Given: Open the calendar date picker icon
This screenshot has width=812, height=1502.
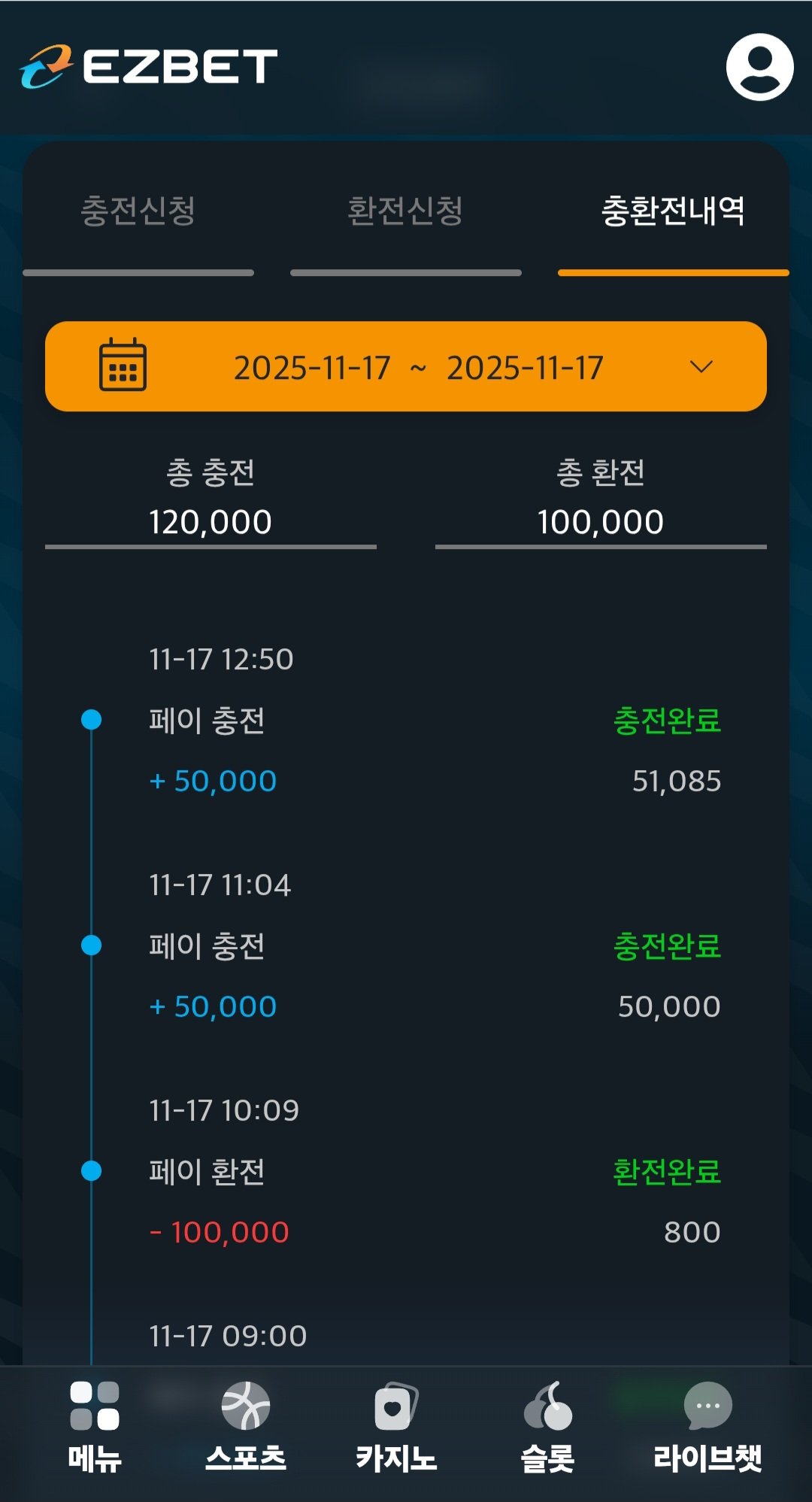Looking at the screenshot, I should [x=123, y=366].
